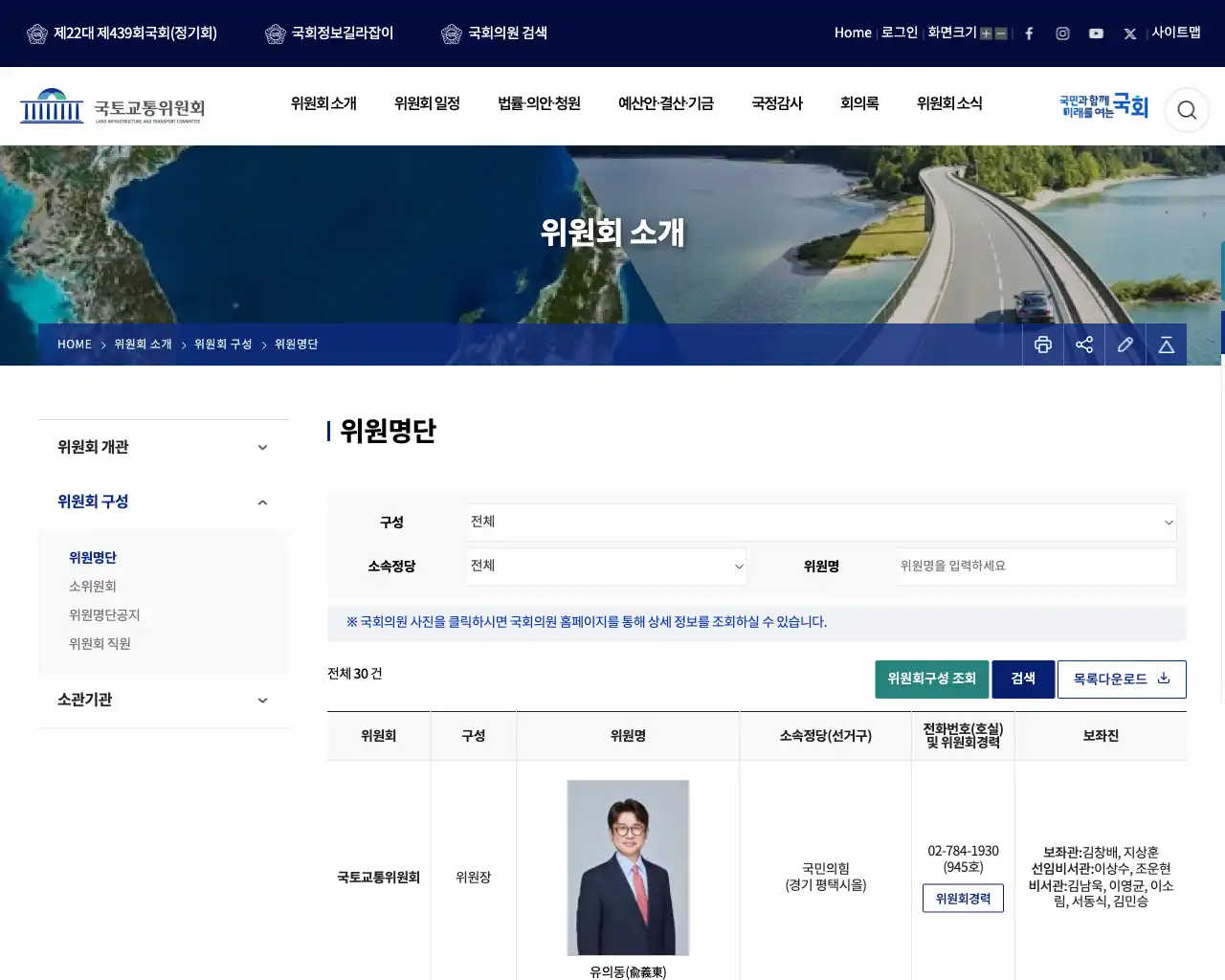Image resolution: width=1225 pixels, height=980 pixels.
Task: Click the 국토교통위원회 committee logo
Action: (x=113, y=107)
